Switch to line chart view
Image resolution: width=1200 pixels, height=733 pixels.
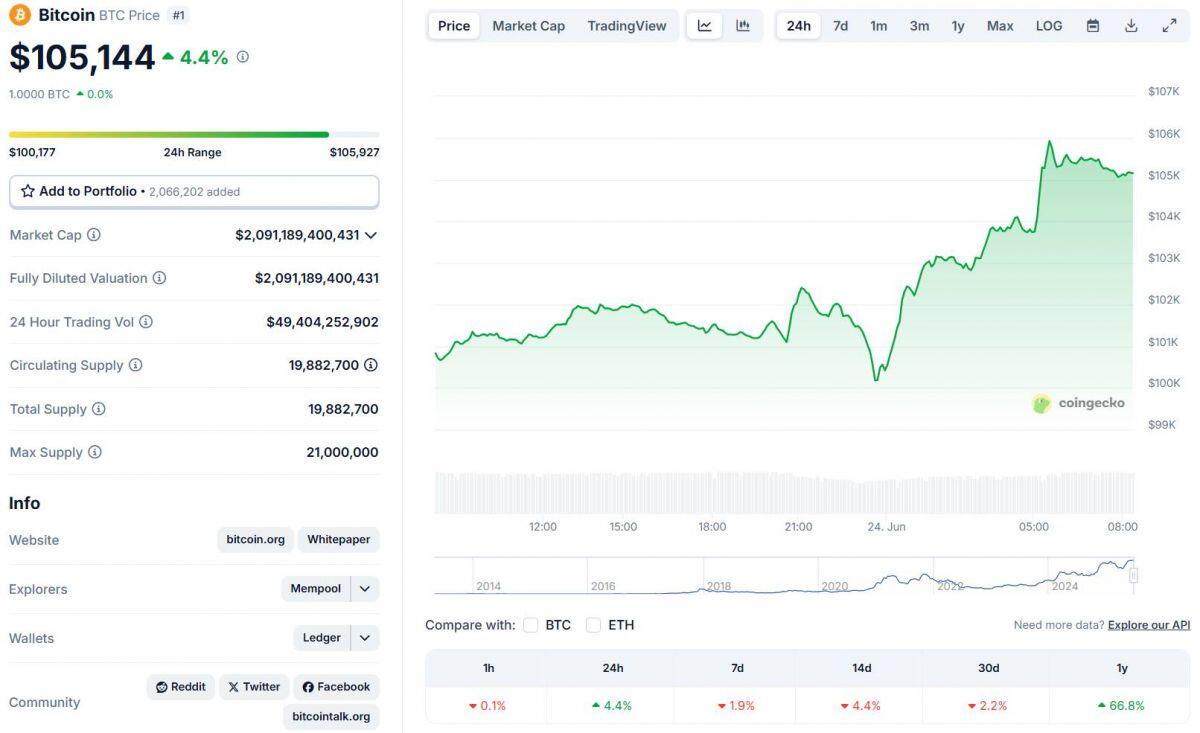705,26
